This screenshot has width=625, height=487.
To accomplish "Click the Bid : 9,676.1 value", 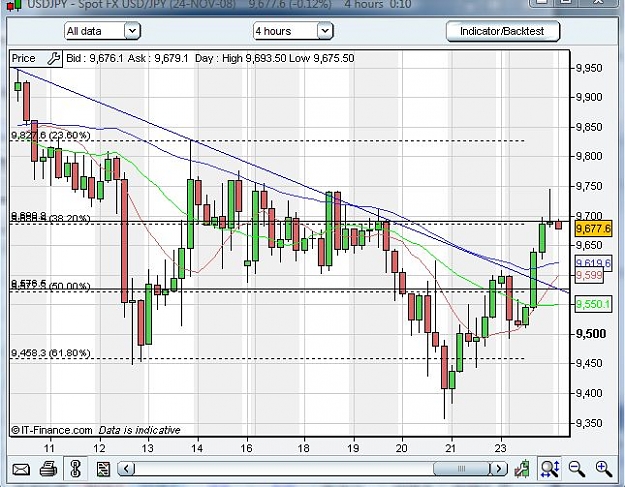I will click(x=94, y=59).
